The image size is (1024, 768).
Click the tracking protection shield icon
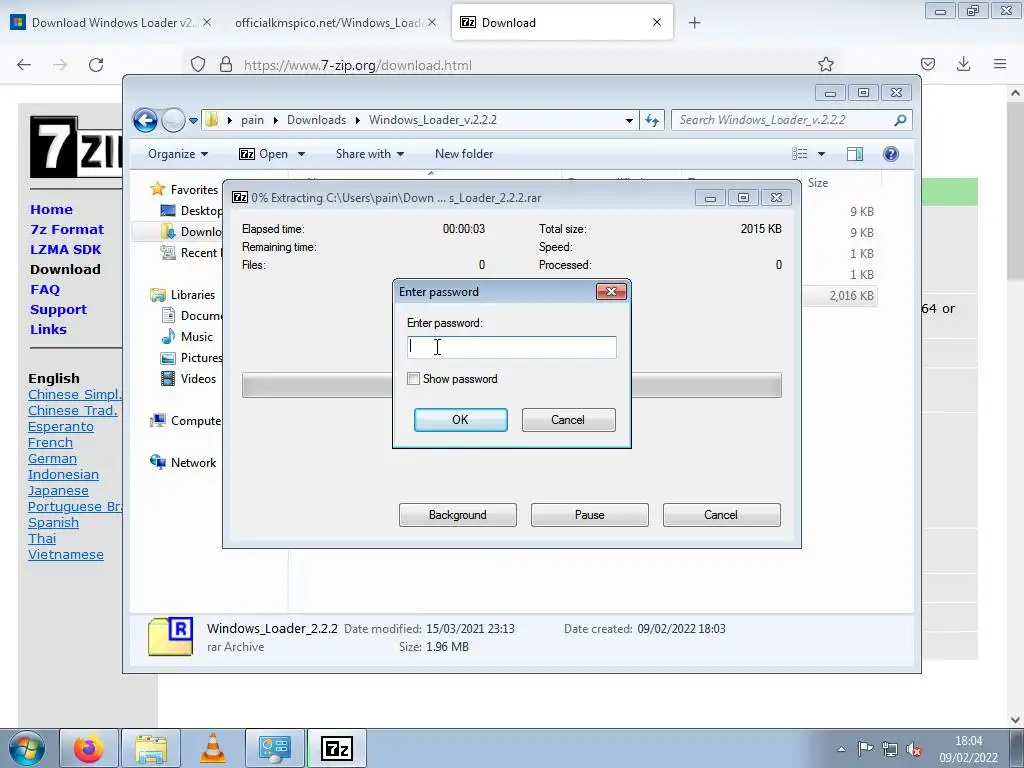[x=198, y=65]
